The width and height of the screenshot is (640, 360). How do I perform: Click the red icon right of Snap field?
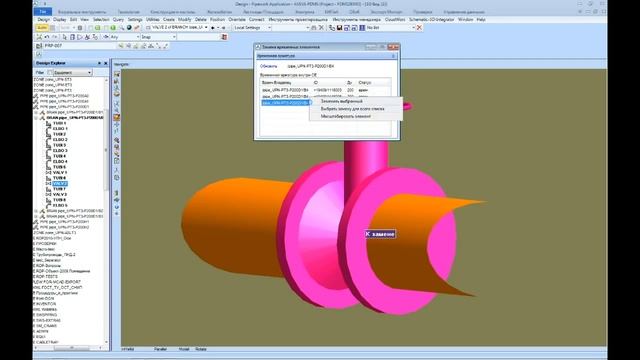point(224,37)
